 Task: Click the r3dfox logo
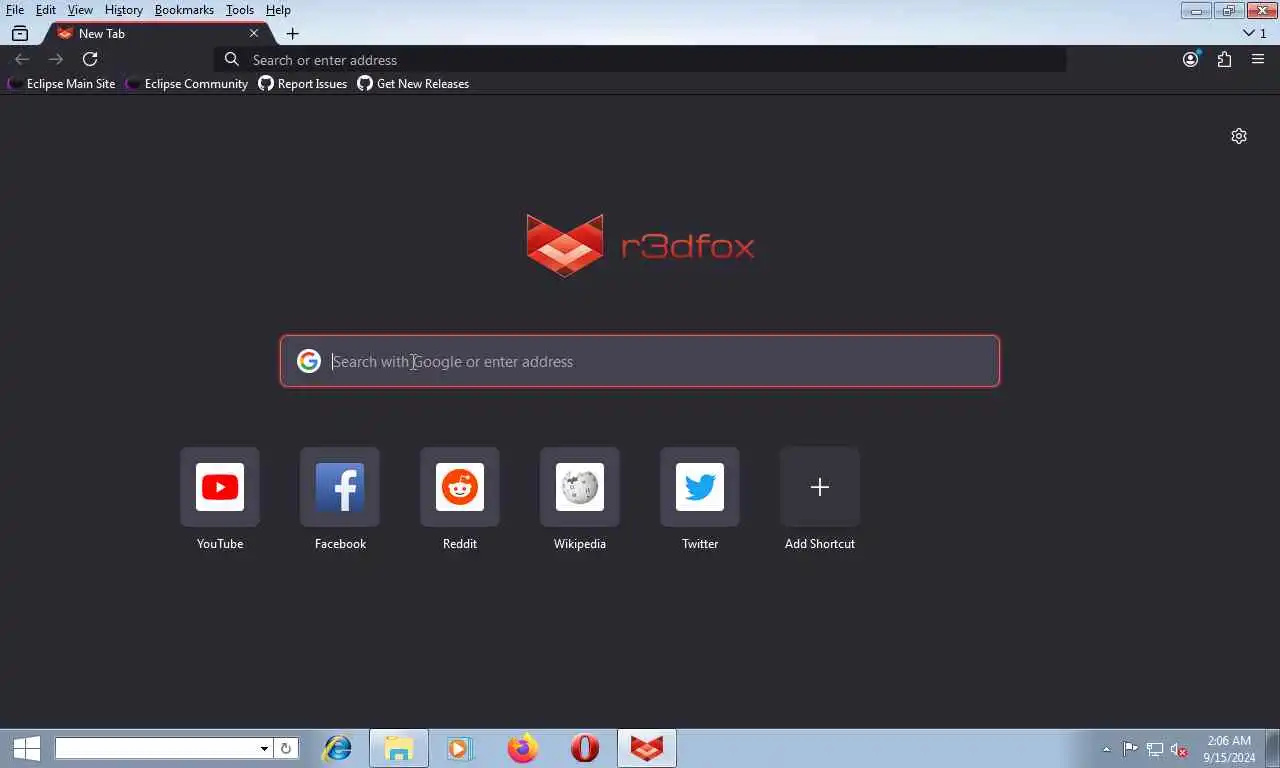coord(640,245)
